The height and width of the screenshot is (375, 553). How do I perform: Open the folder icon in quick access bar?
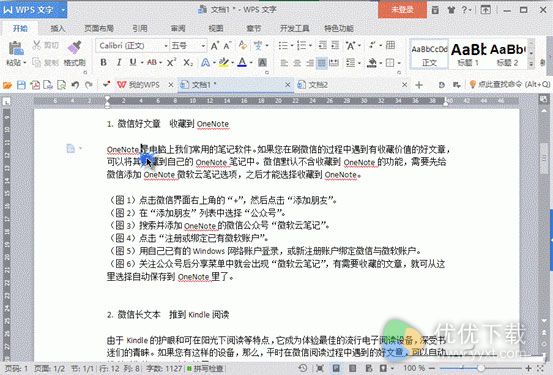click(7, 85)
